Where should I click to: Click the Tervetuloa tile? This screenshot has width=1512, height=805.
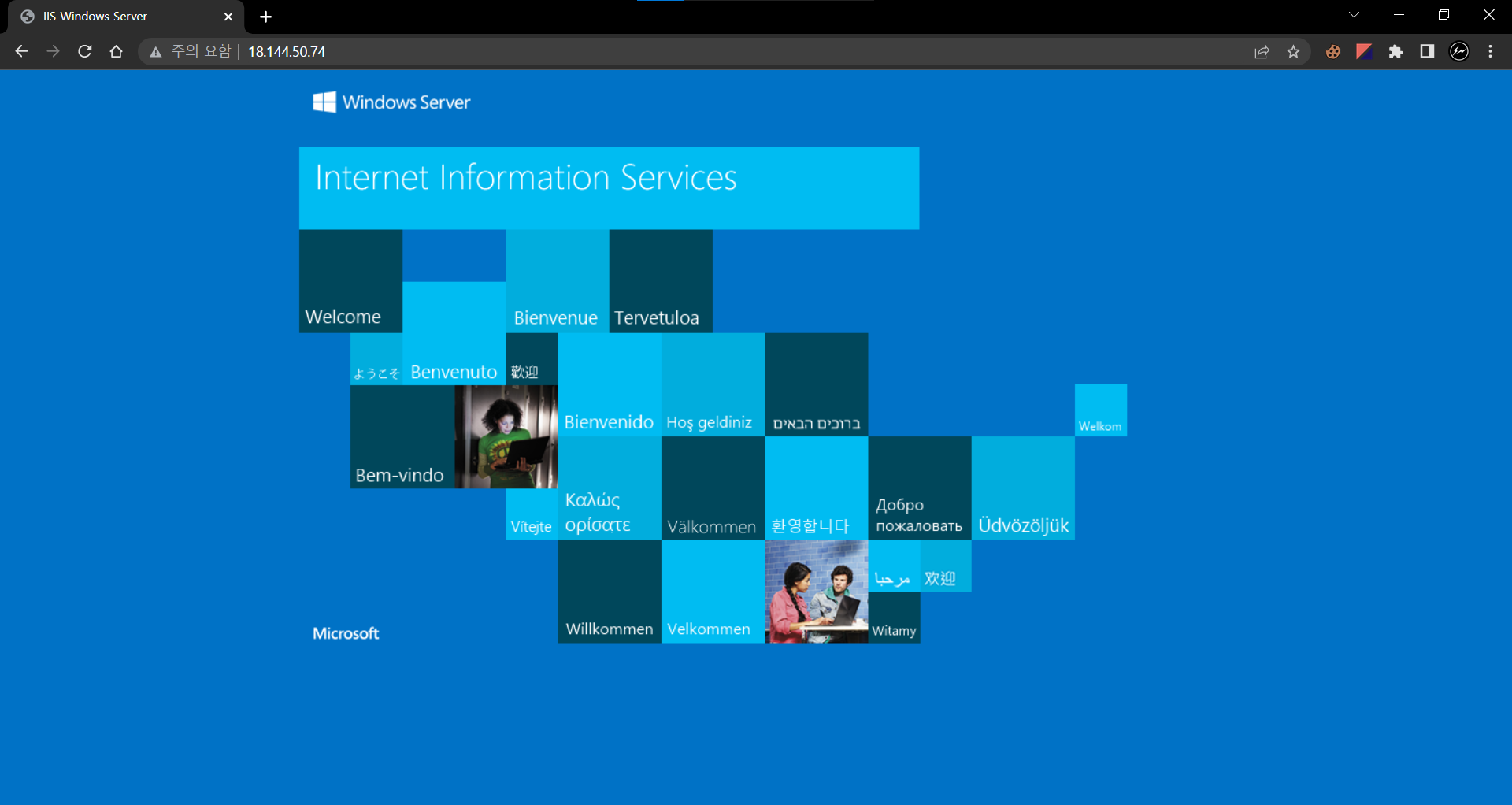pyautogui.click(x=661, y=281)
